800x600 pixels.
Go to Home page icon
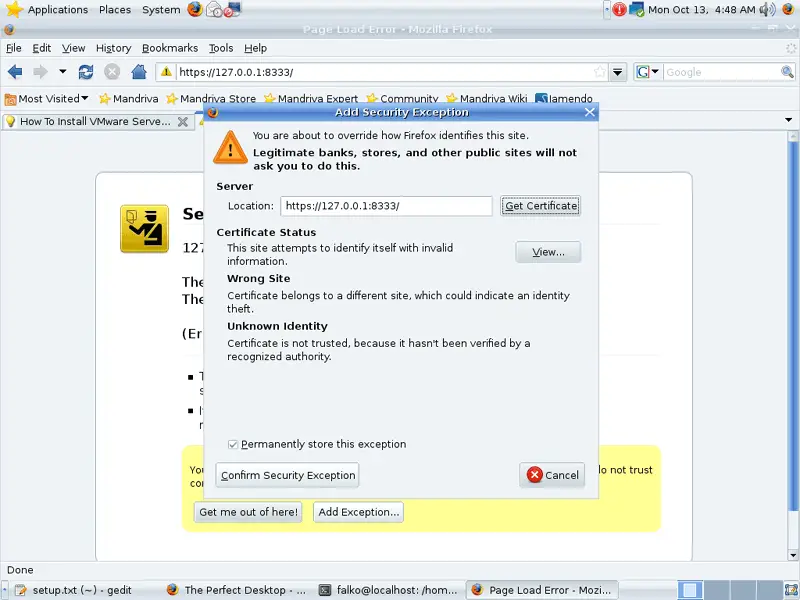[139, 72]
